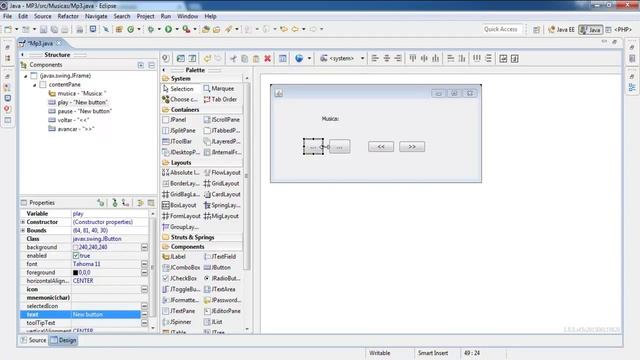The image size is (640, 360).
Task: Open the Project menu
Action: coord(145,16)
